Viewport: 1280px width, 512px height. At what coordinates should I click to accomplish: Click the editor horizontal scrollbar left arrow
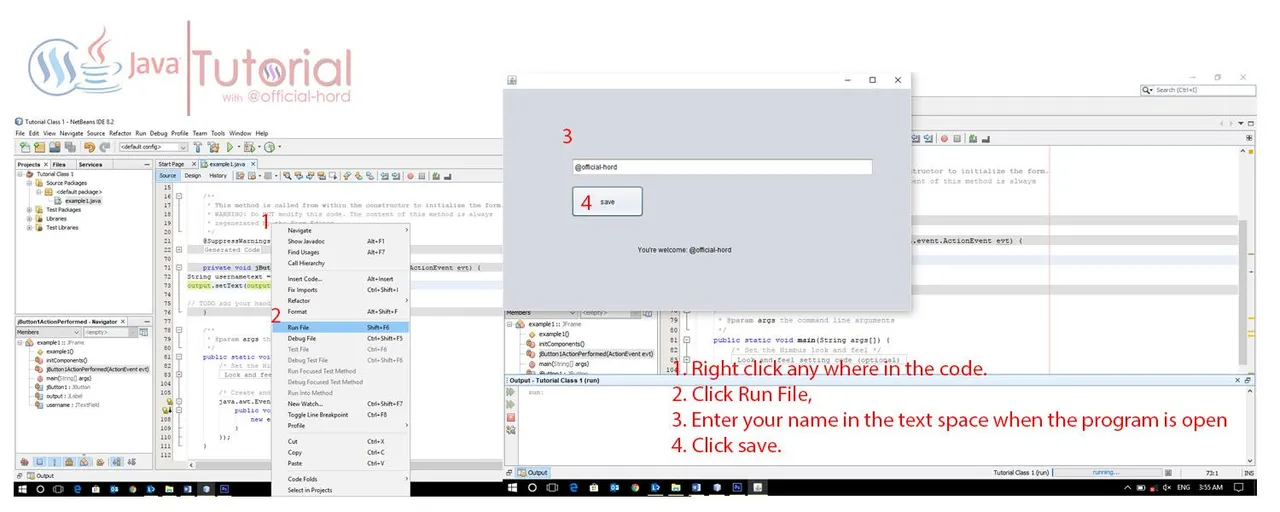click(192, 465)
